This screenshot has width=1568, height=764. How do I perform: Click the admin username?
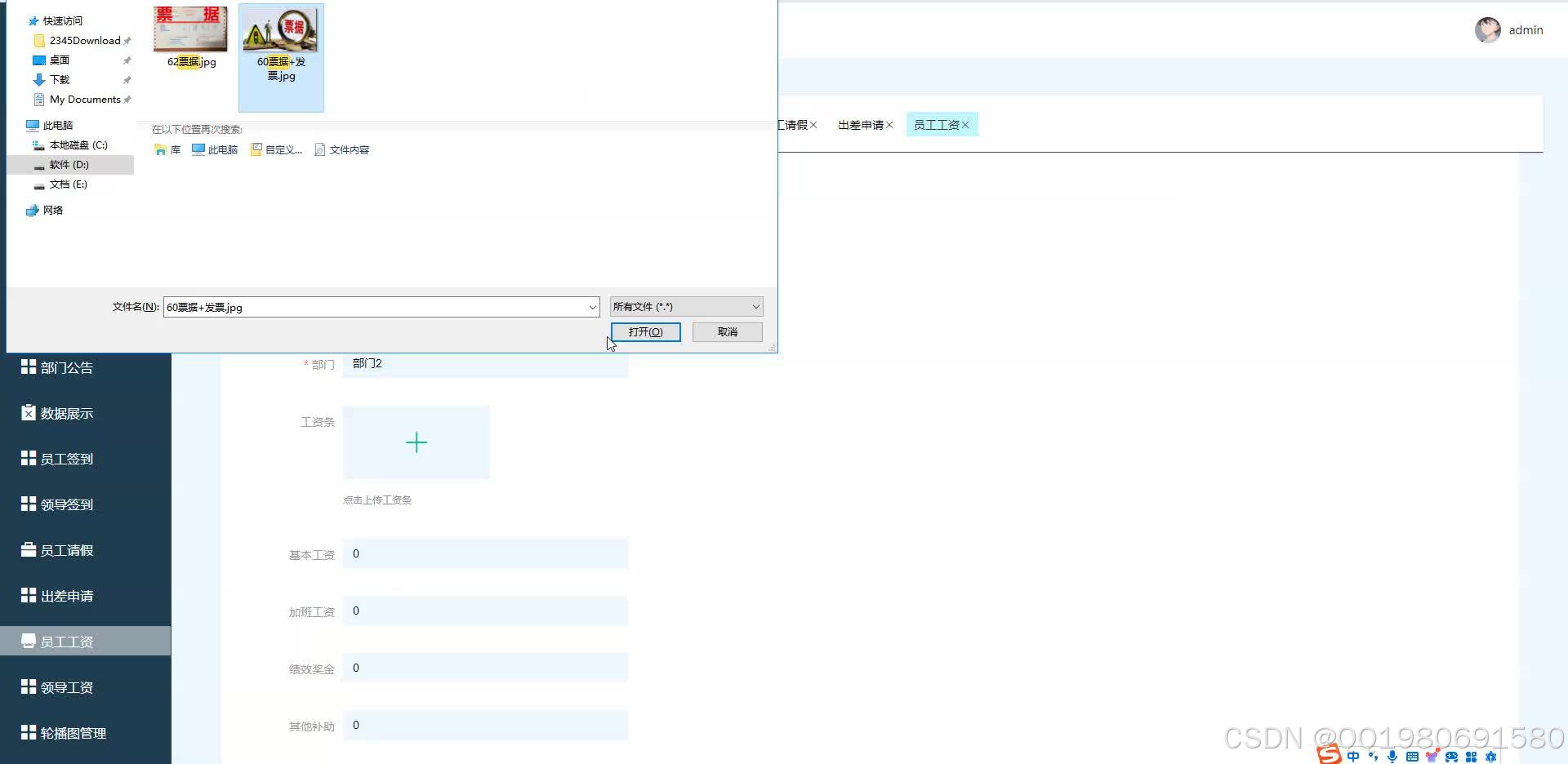[x=1526, y=30]
